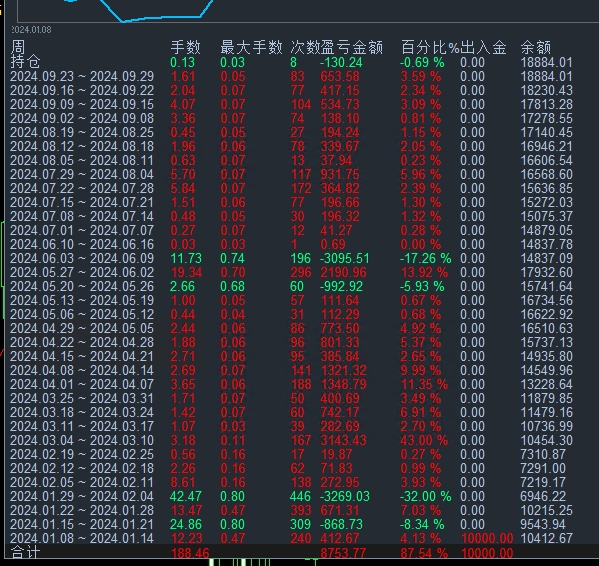Click the 手数 column header
The width and height of the screenshot is (599, 566).
[186, 48]
